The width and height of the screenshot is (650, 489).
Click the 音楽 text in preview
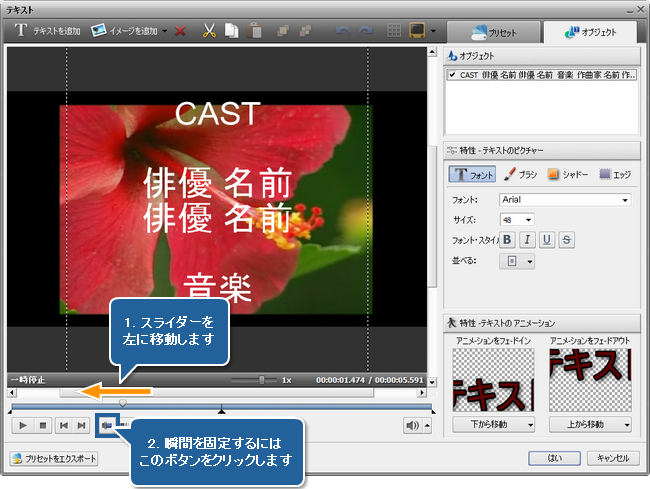218,287
